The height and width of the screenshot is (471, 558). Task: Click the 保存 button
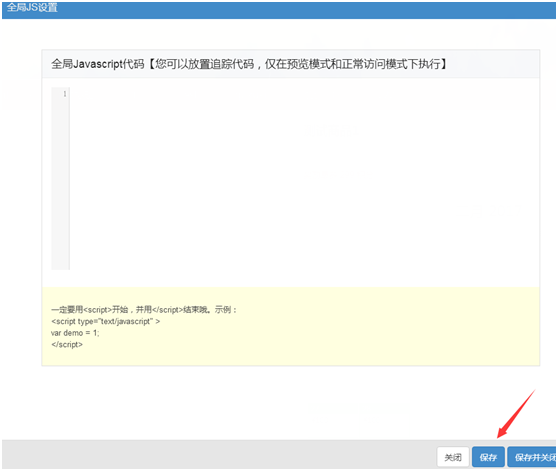[x=488, y=457]
